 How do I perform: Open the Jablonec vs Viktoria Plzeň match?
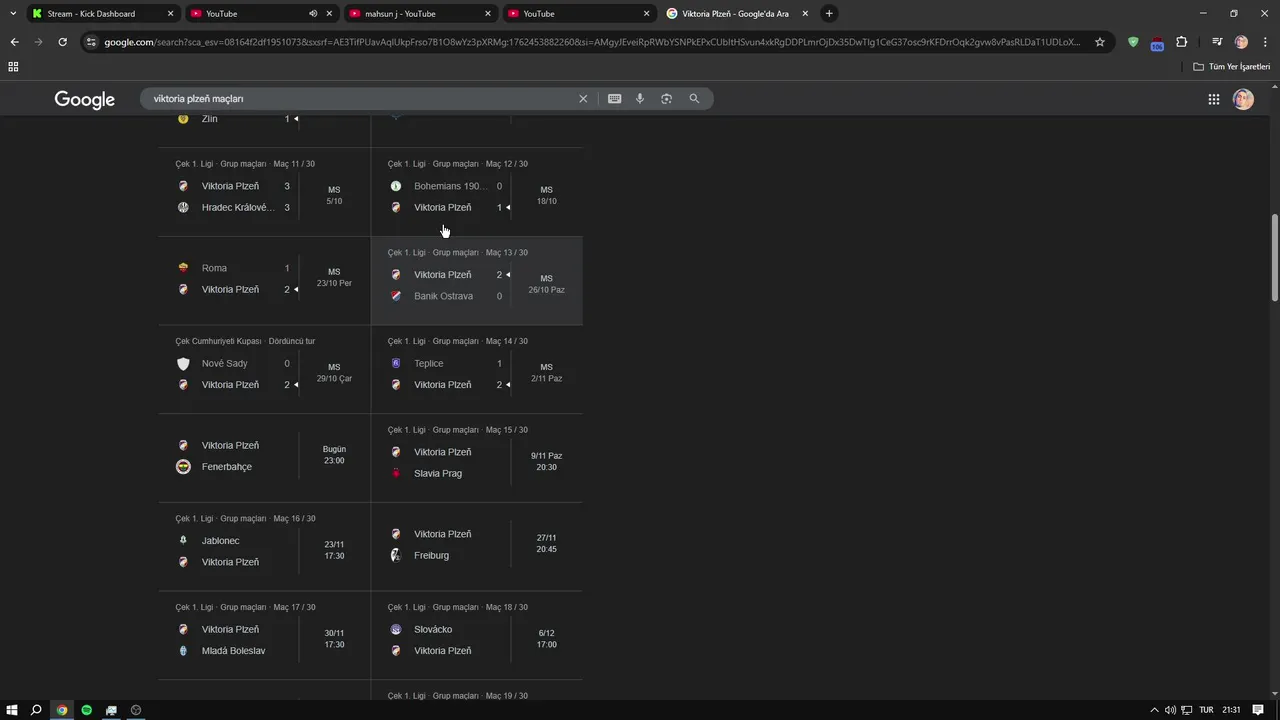tap(264, 546)
